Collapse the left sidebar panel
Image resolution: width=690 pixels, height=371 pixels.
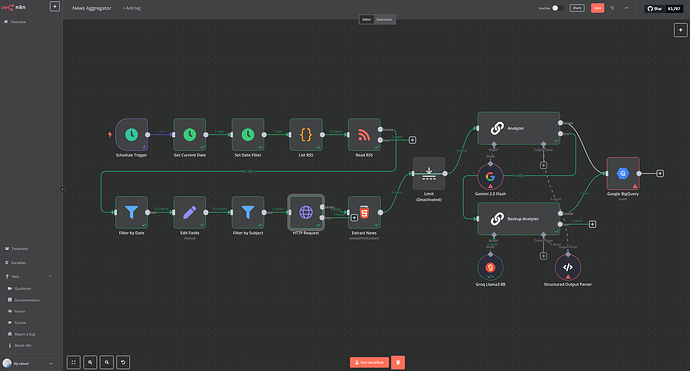[x=62, y=189]
